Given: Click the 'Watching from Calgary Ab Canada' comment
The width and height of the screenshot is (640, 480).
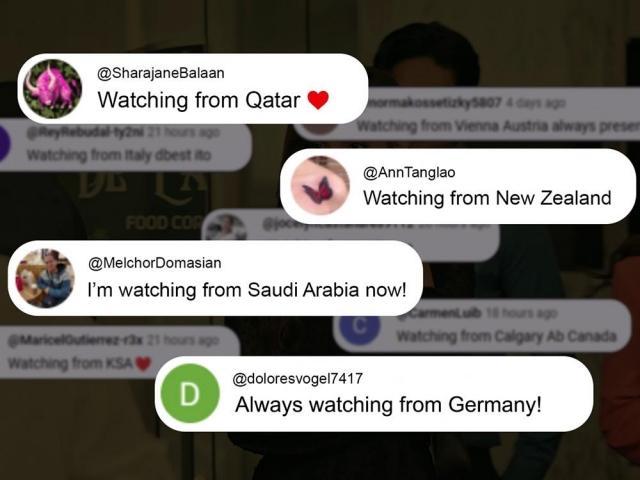Looking at the screenshot, I should 507,336.
